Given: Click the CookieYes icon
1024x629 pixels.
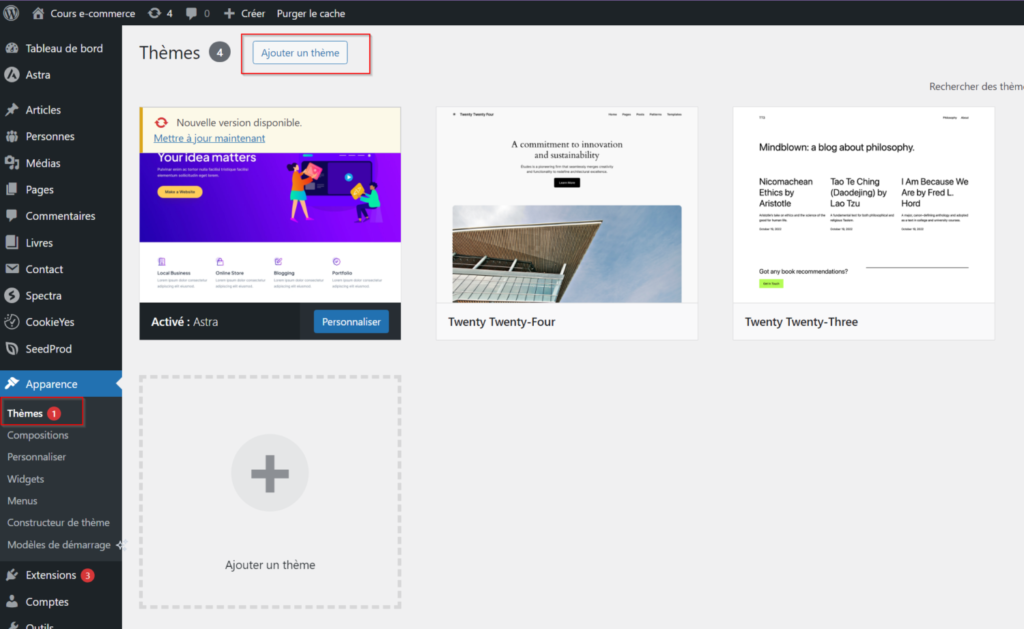Looking at the screenshot, I should click(x=12, y=322).
